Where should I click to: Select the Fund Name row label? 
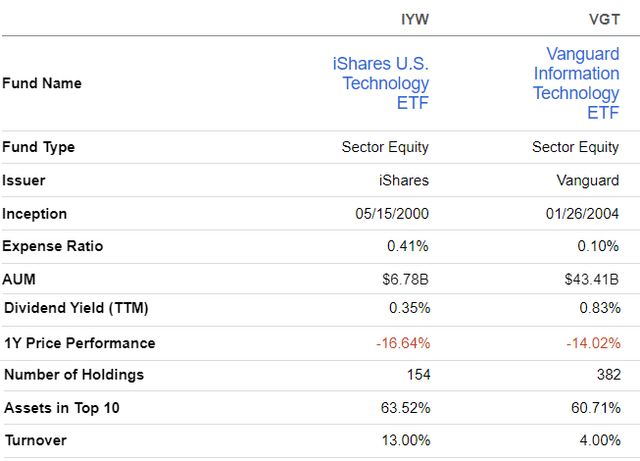tap(42, 83)
